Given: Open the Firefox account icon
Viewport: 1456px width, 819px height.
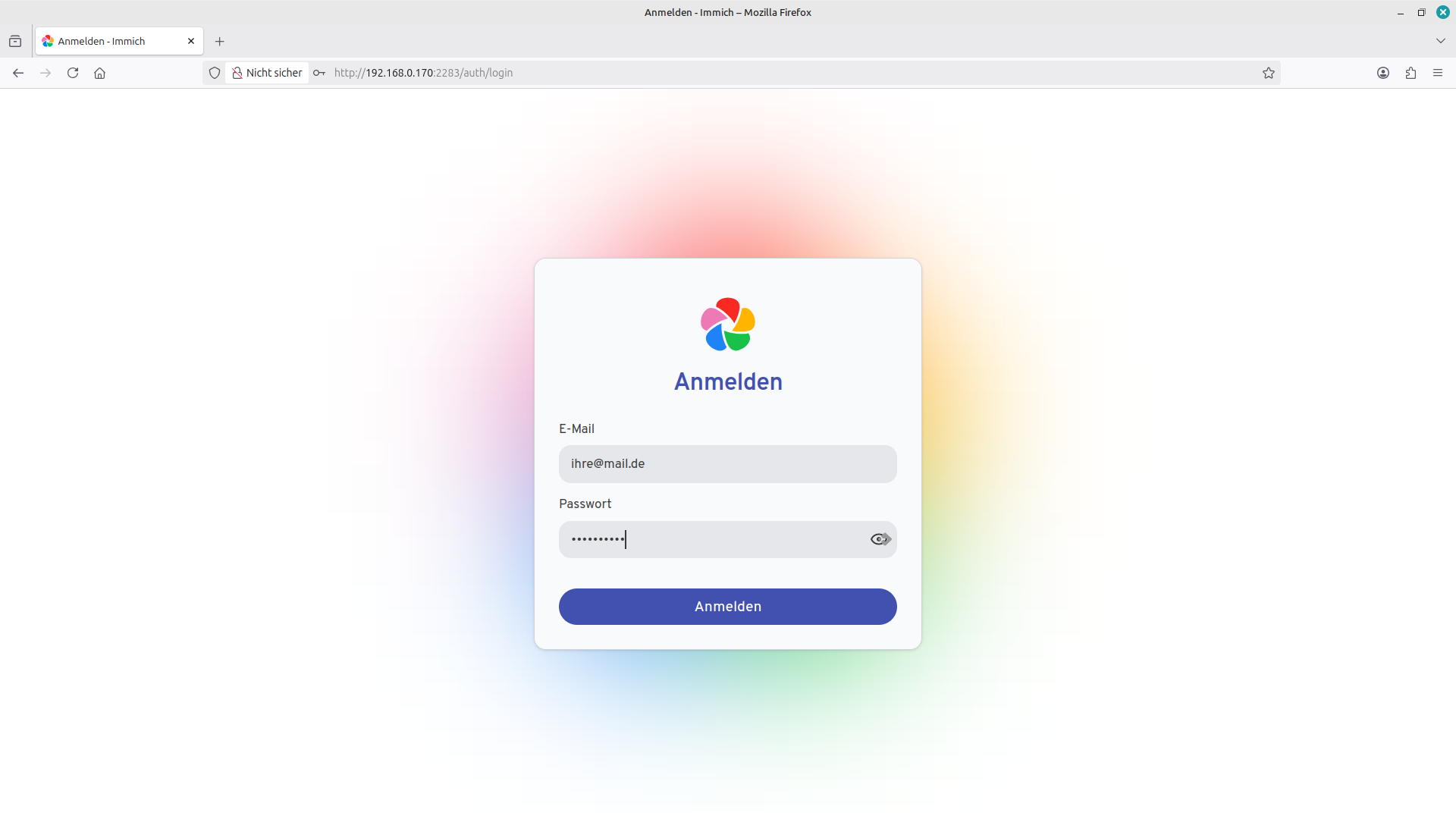Looking at the screenshot, I should coord(1383,73).
